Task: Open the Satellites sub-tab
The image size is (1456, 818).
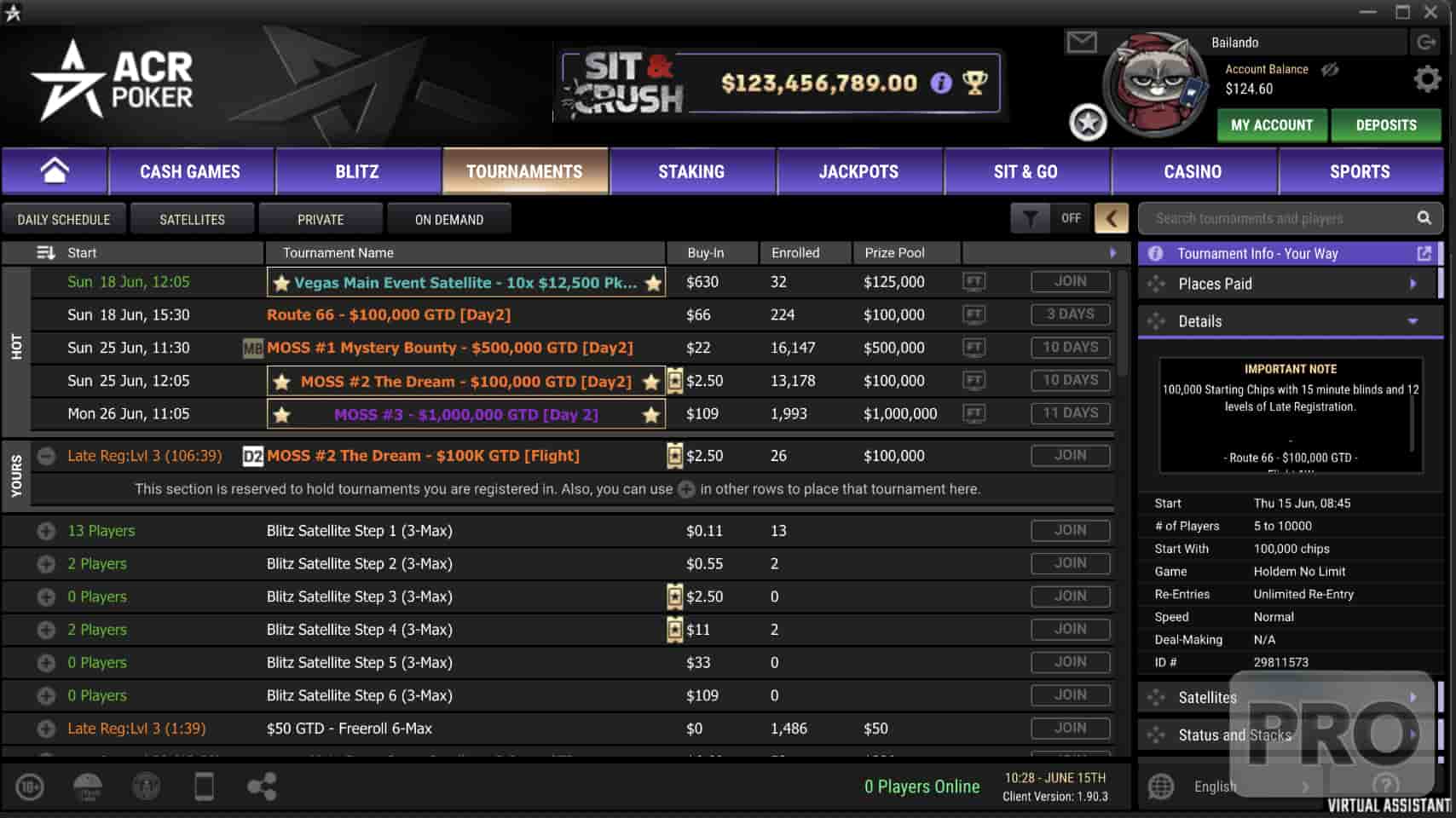Action: click(193, 219)
